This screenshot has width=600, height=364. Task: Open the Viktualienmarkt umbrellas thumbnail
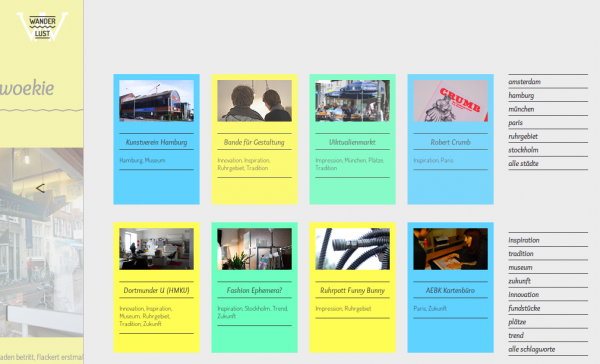(x=352, y=101)
